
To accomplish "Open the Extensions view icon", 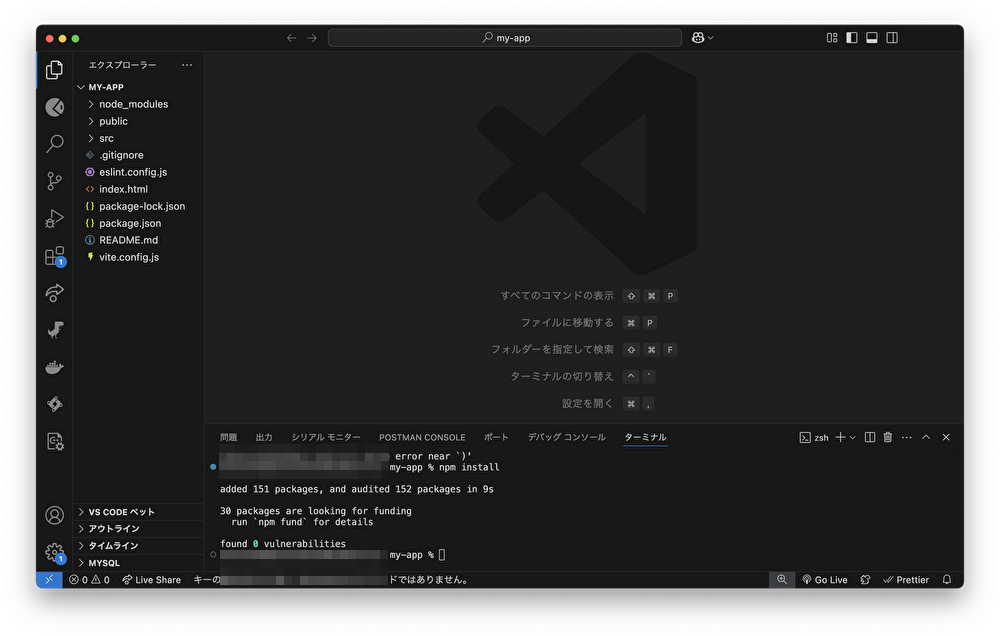I will 55,255.
